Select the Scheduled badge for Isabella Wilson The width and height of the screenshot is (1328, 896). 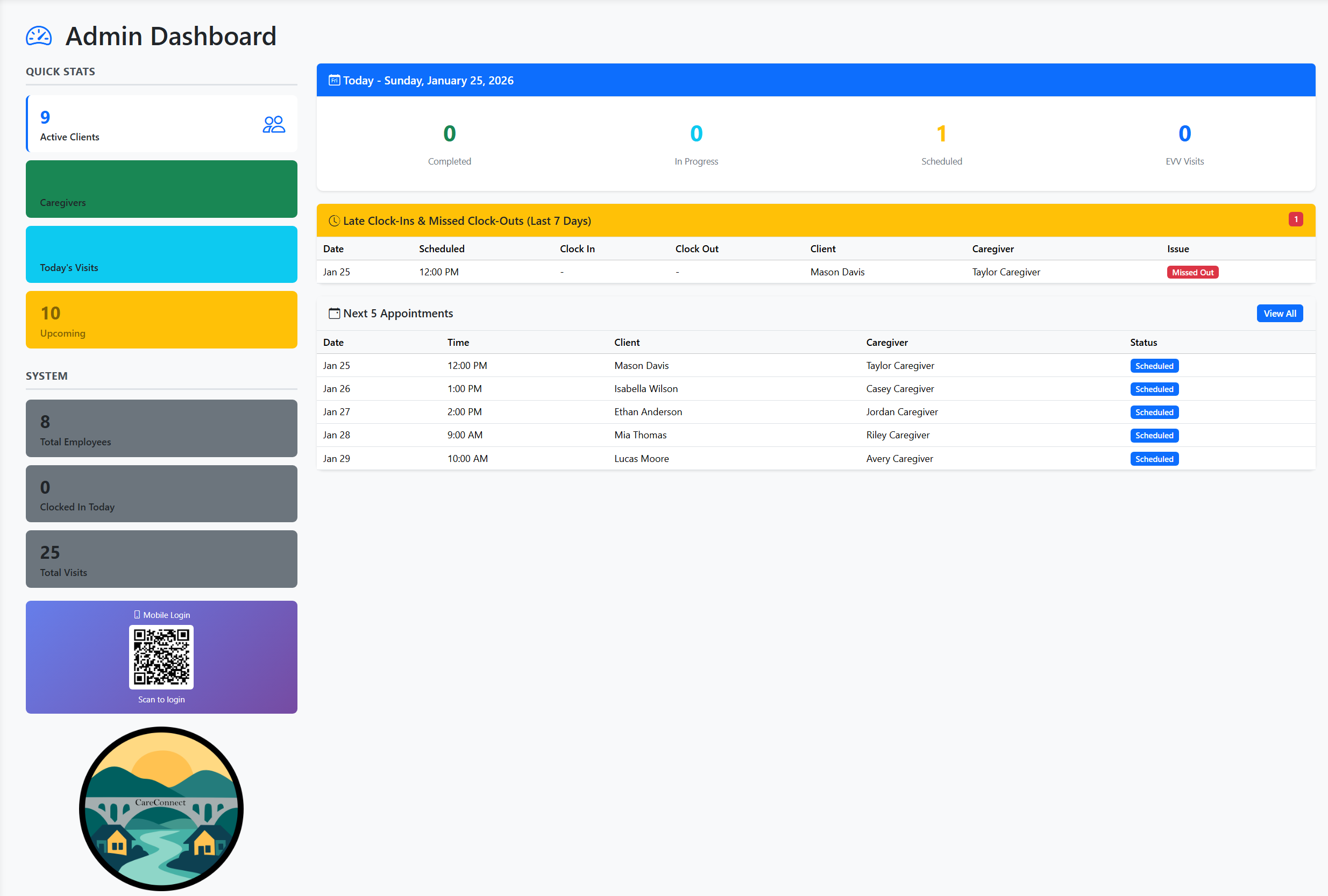[x=1154, y=388]
